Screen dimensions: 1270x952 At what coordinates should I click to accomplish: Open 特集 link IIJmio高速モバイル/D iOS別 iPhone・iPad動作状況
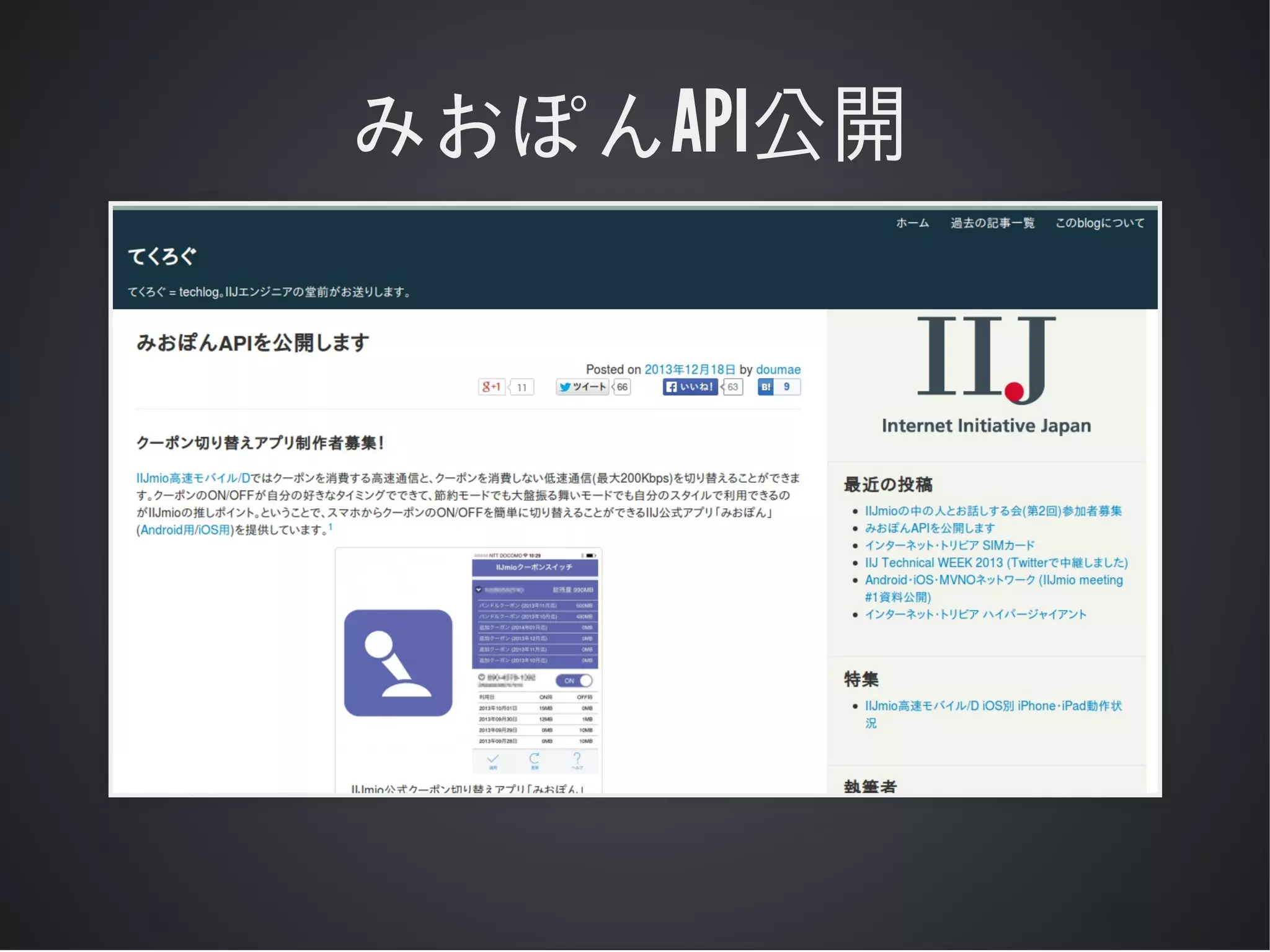coord(993,714)
